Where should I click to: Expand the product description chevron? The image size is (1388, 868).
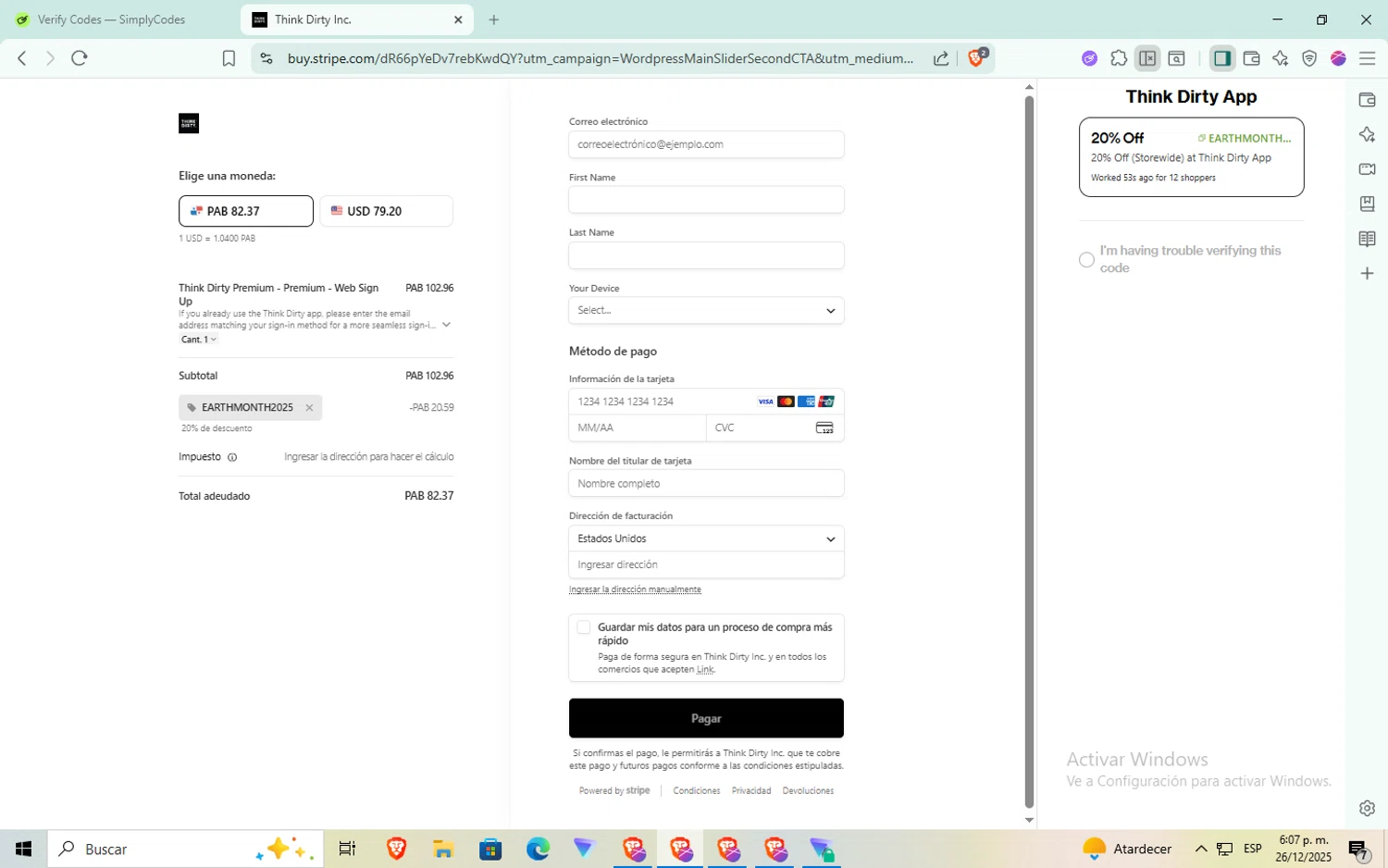point(446,325)
